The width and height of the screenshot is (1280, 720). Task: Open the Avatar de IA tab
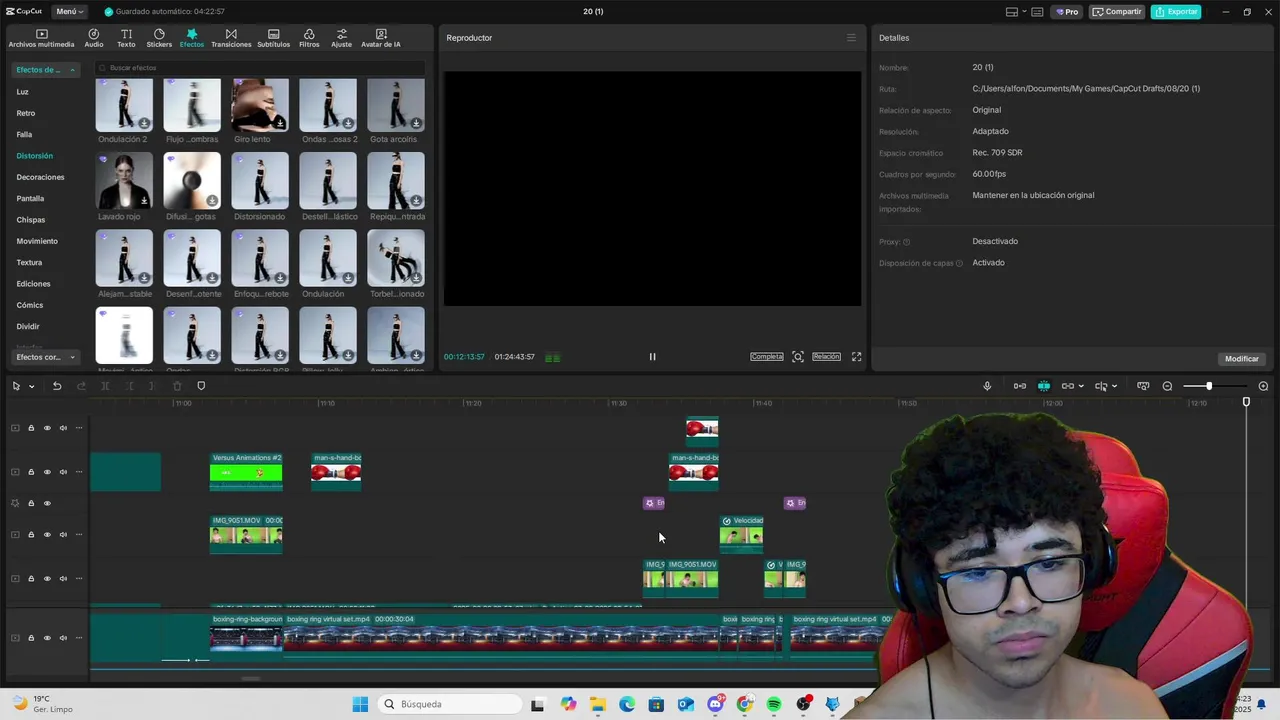pos(380,38)
